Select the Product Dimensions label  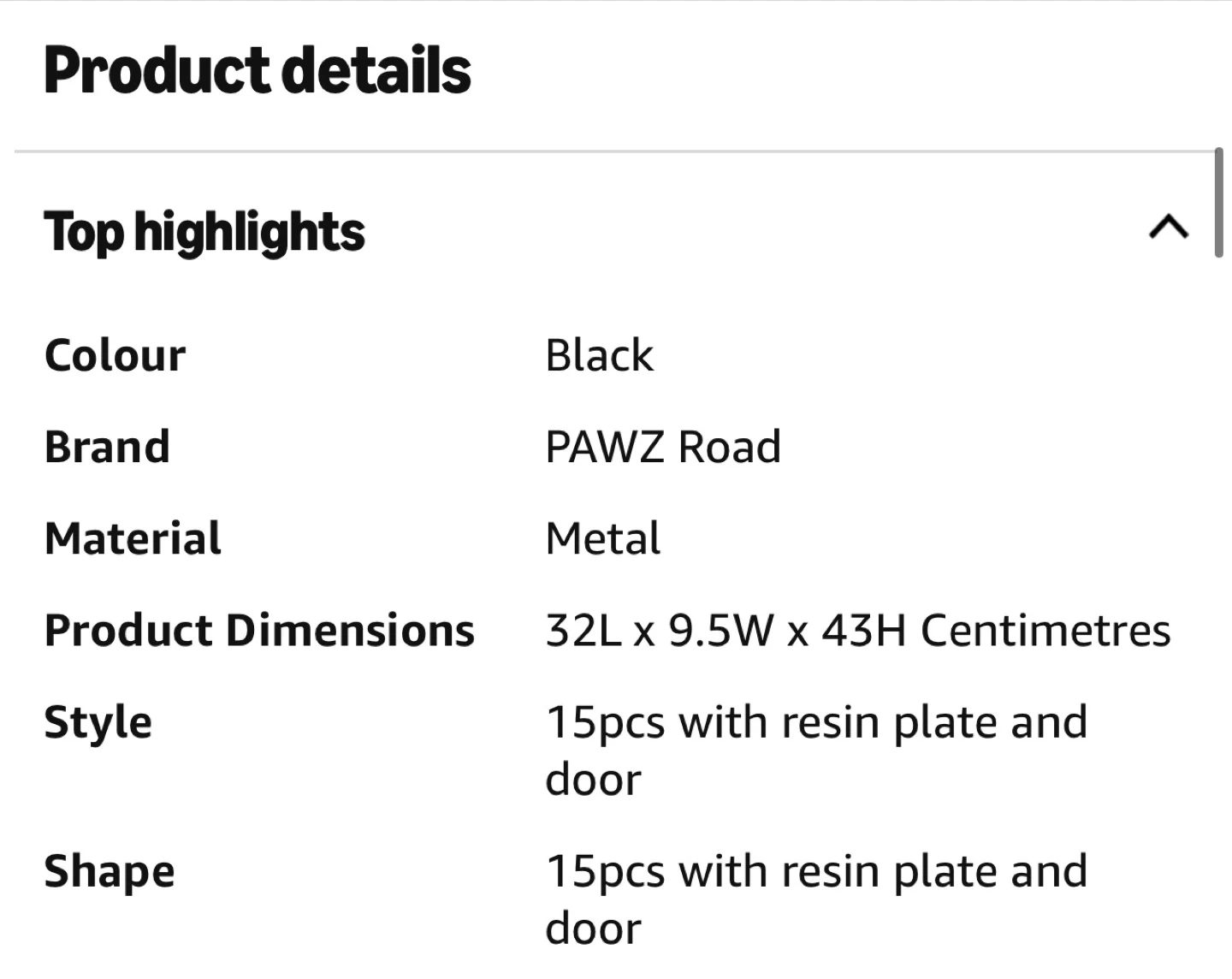pos(259,631)
